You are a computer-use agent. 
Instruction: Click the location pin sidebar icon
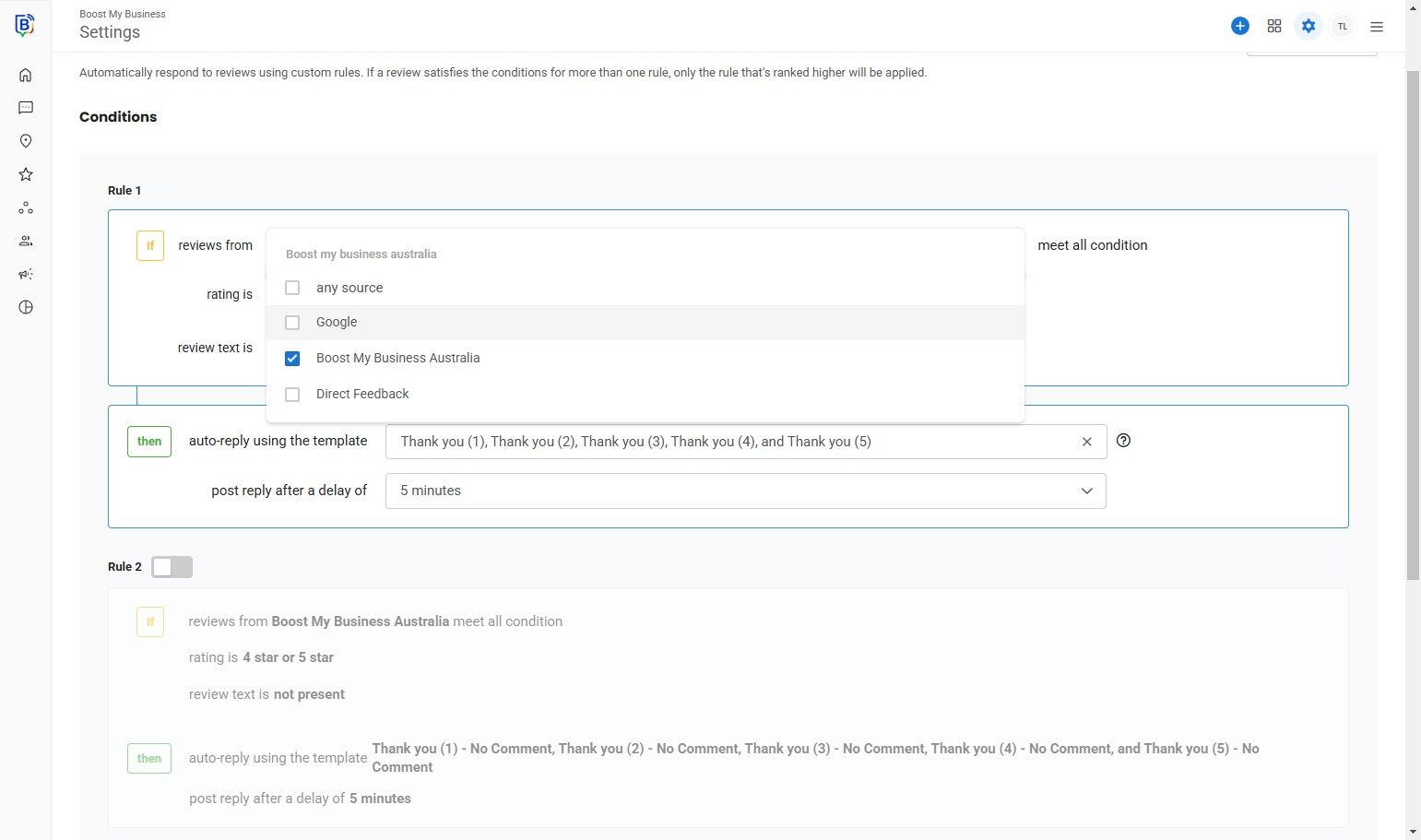(x=26, y=141)
